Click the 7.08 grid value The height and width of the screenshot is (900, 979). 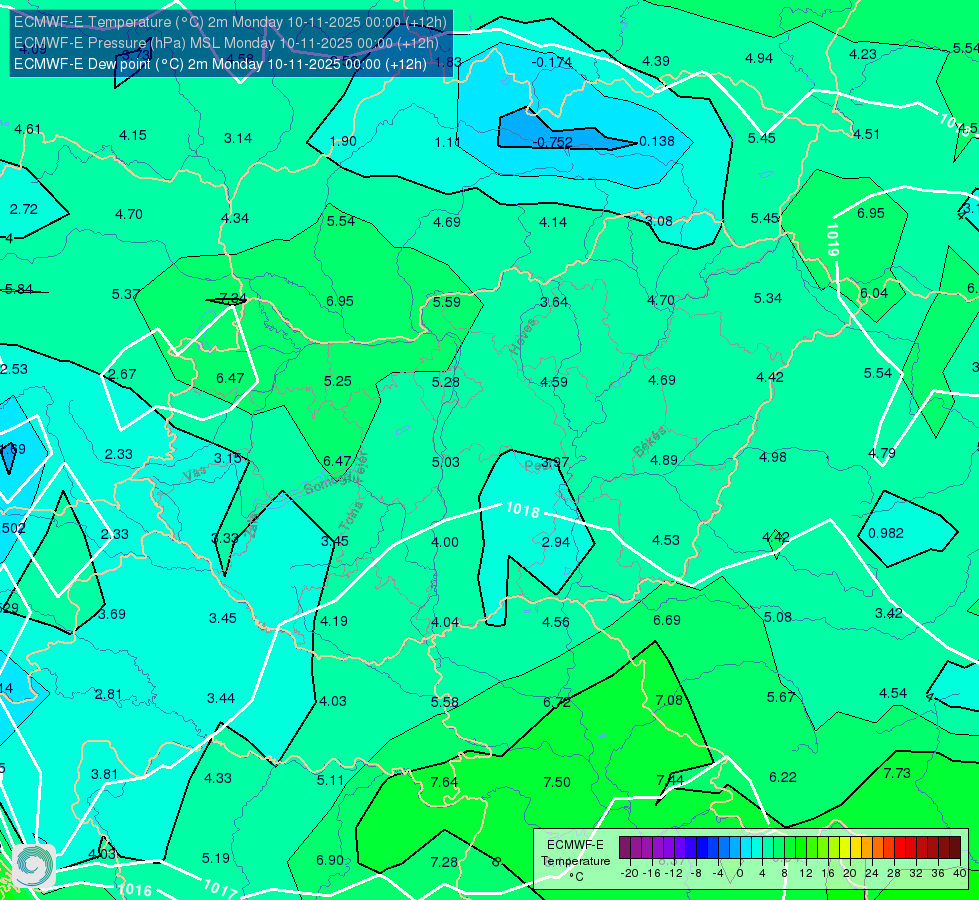pyautogui.click(x=669, y=700)
